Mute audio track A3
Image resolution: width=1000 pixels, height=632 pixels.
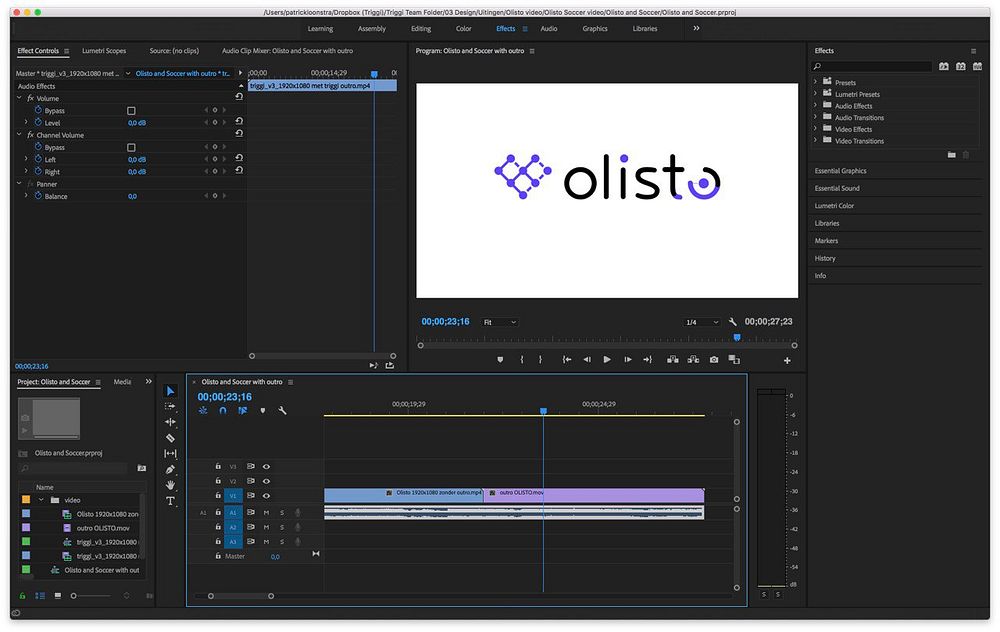(x=266, y=542)
